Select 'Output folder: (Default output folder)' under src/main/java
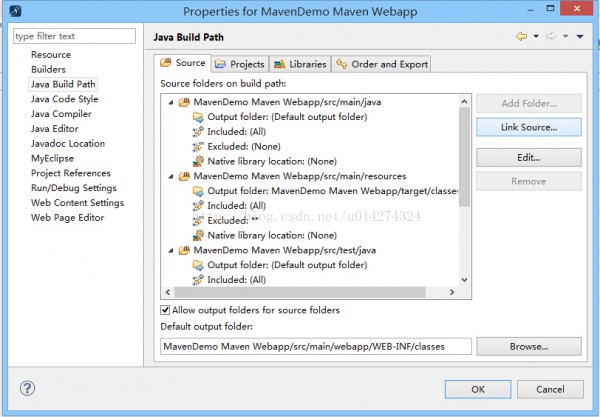Screen dimensions: 600x417 (287, 117)
